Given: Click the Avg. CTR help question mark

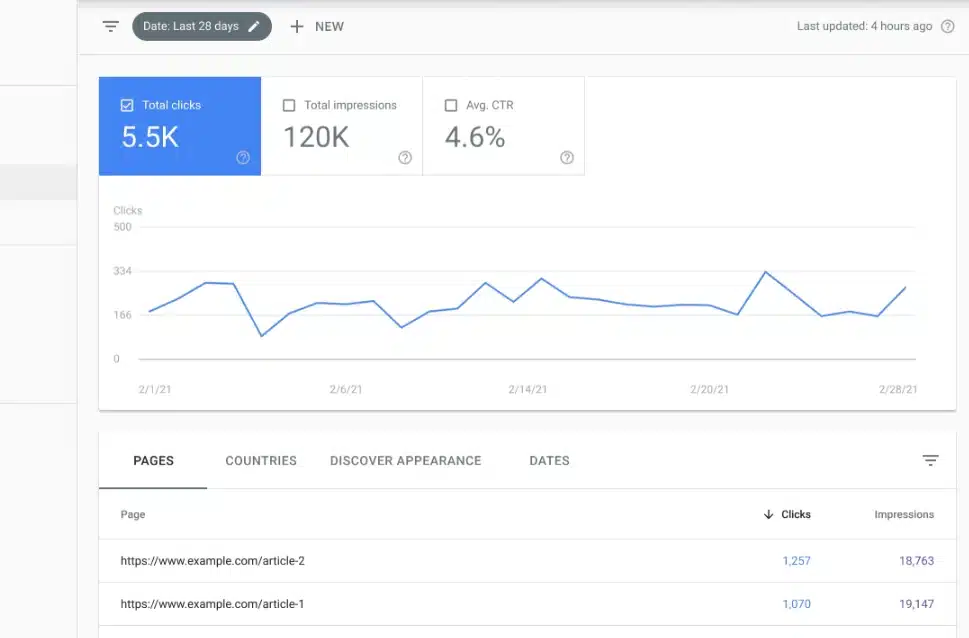Looking at the screenshot, I should click(566, 157).
